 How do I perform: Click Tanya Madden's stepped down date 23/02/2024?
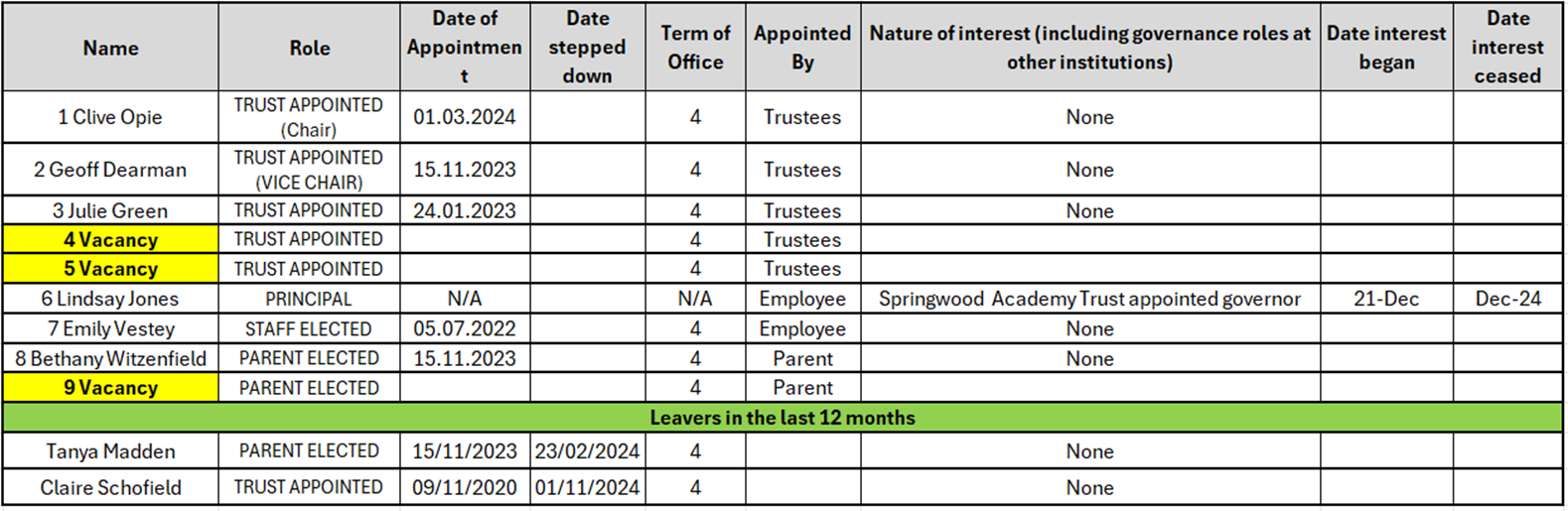click(587, 451)
